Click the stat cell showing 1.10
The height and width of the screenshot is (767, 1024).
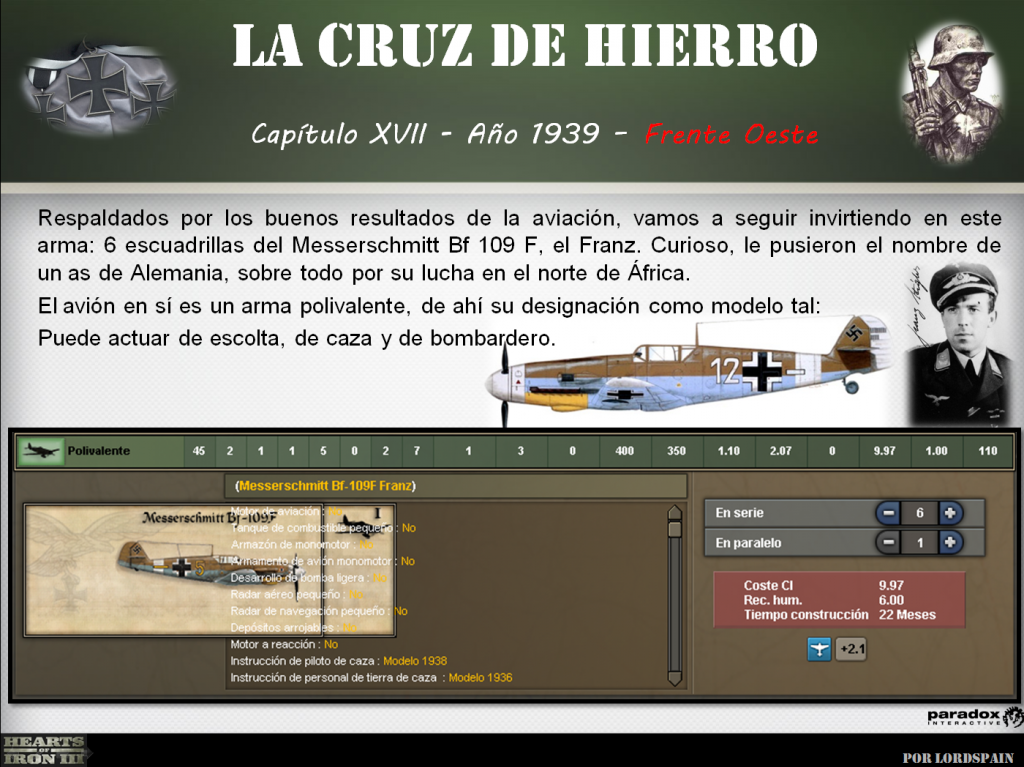pyautogui.click(x=729, y=451)
